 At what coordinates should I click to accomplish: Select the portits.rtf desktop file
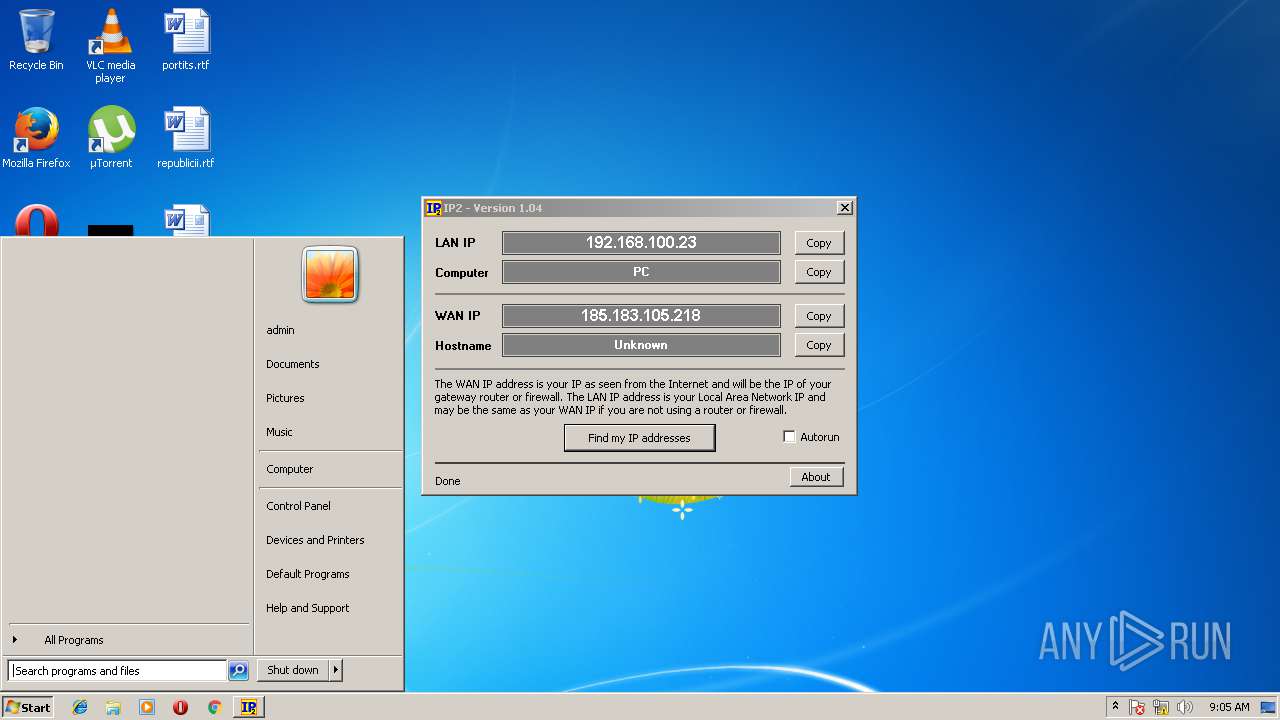coord(186,40)
